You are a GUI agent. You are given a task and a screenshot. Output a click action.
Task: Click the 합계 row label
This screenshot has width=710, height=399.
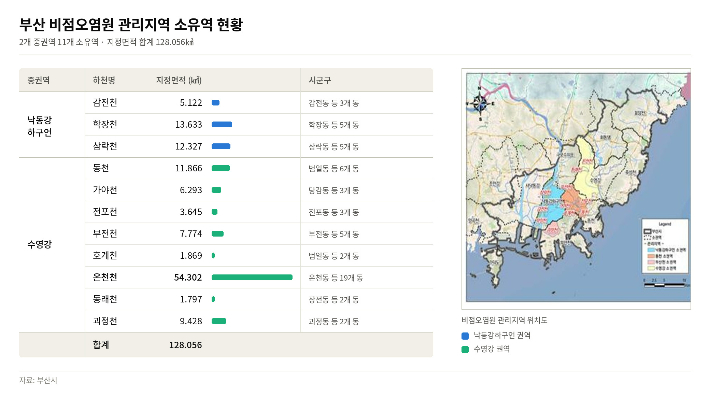click(101, 345)
